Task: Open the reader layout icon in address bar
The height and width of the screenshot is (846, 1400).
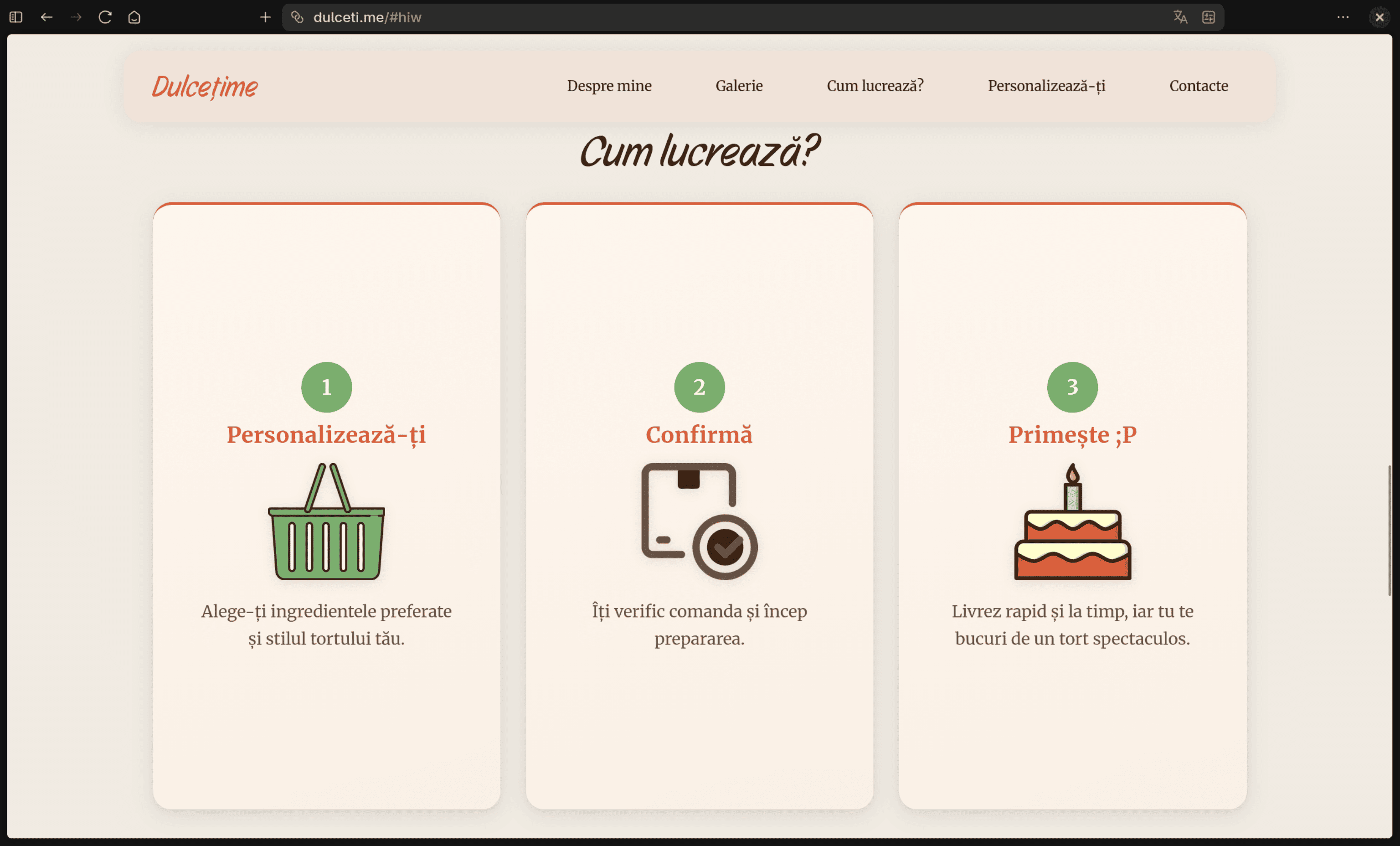Action: [1209, 17]
